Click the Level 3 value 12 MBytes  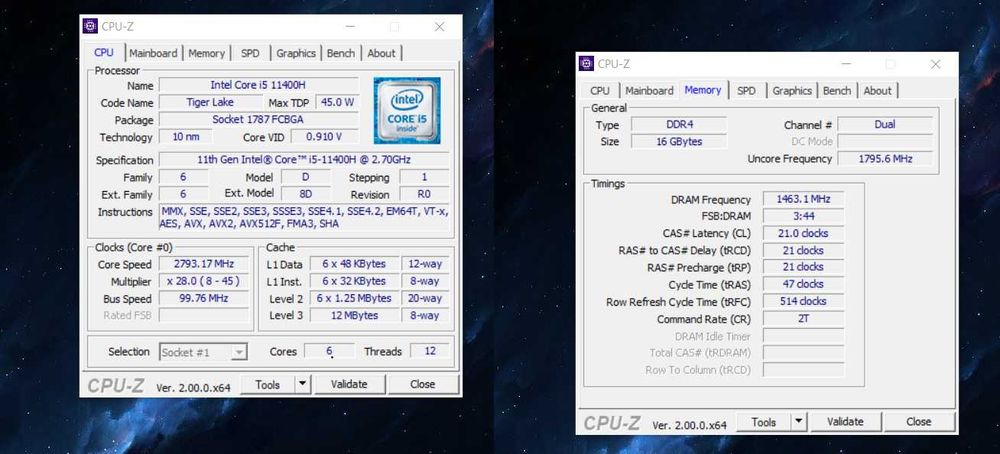(x=355, y=316)
